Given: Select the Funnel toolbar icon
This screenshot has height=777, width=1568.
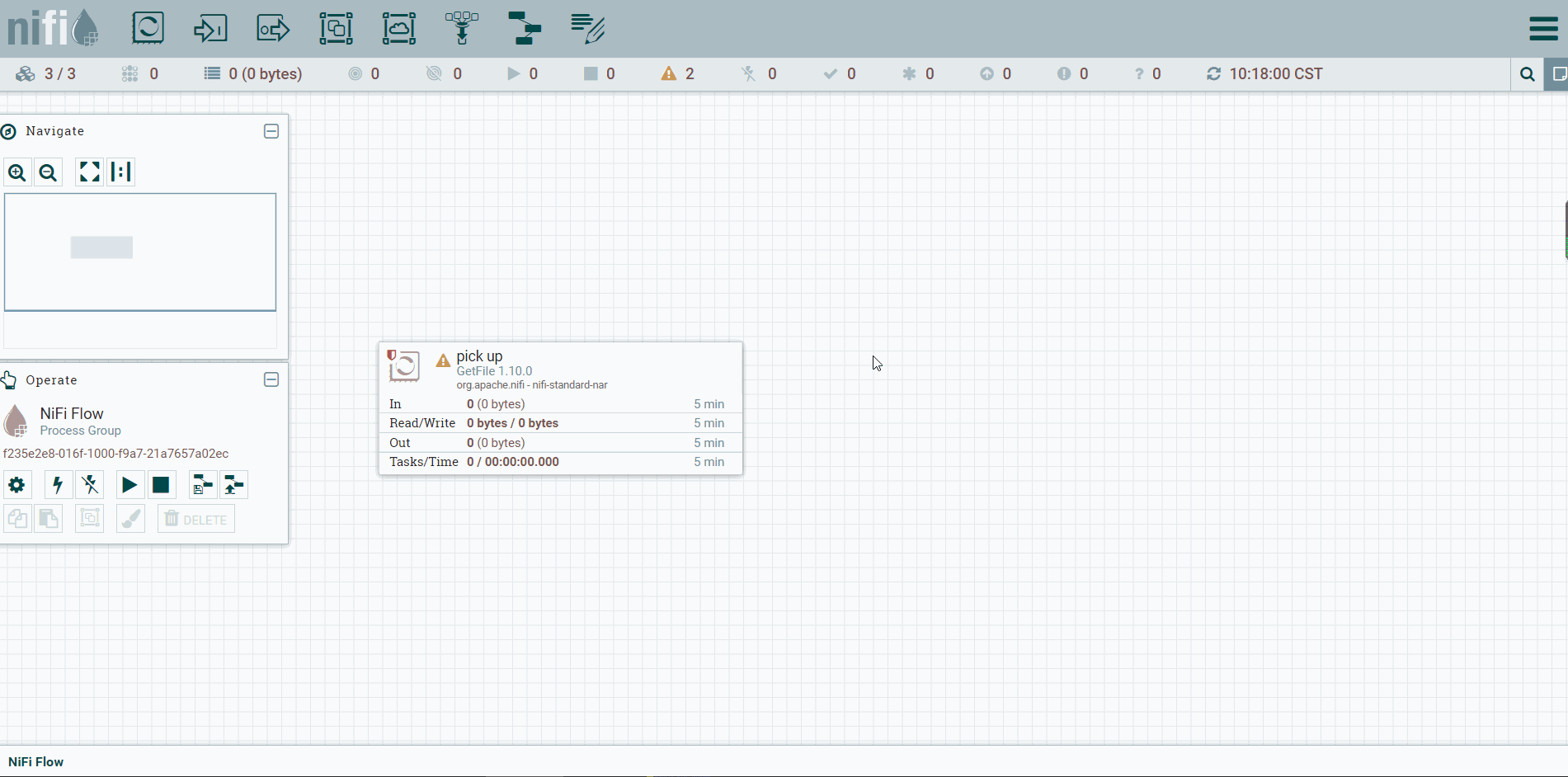Looking at the screenshot, I should [x=462, y=28].
